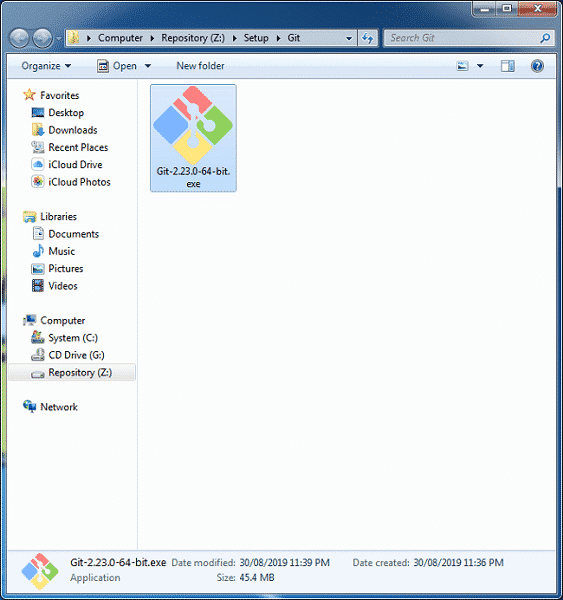Click the Documents library icon
563x600 pixels.
(x=38, y=233)
